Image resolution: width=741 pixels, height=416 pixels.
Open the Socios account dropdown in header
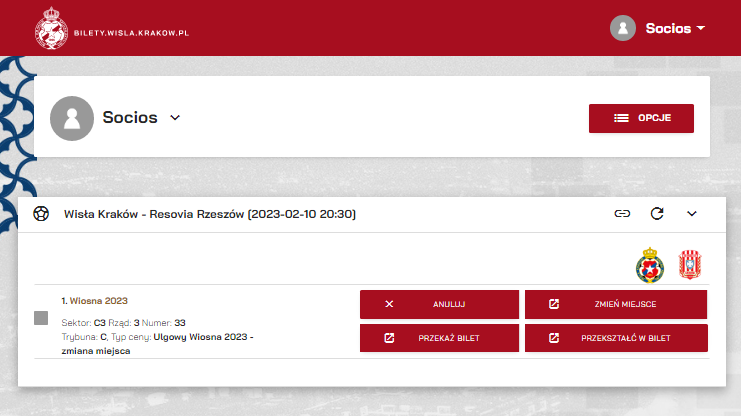click(x=675, y=28)
